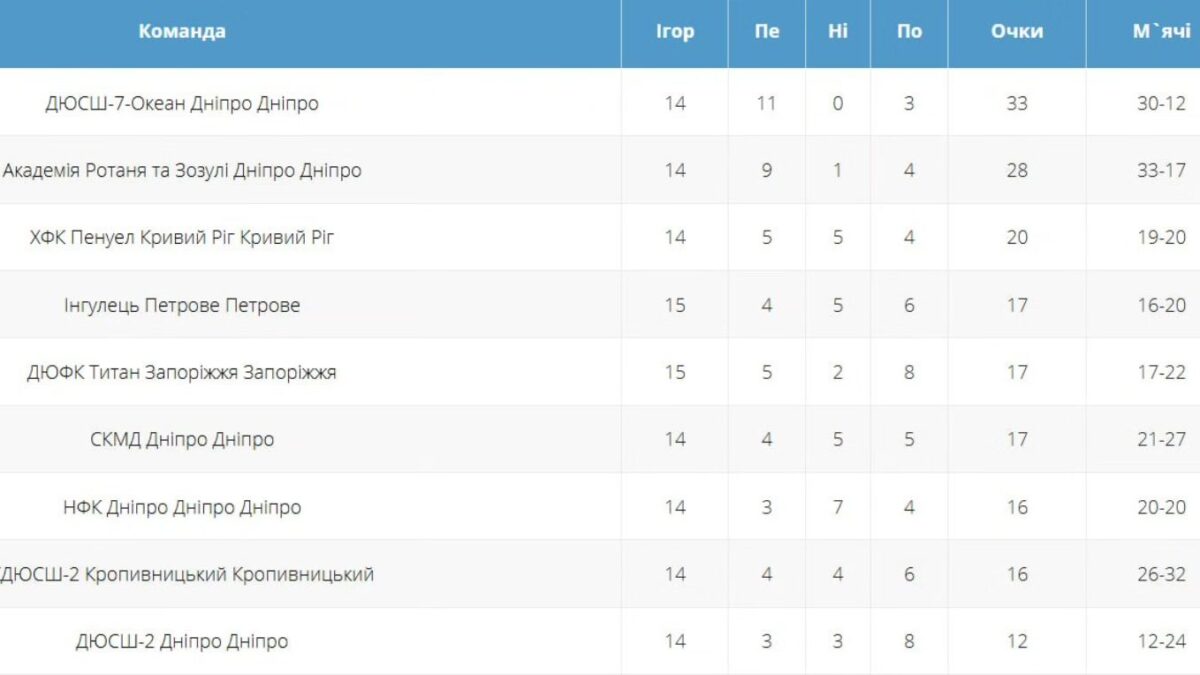Viewport: 1200px width, 675px height.
Task: Open team ДЮСШ-7-Океан Дніпро
Action: click(182, 103)
